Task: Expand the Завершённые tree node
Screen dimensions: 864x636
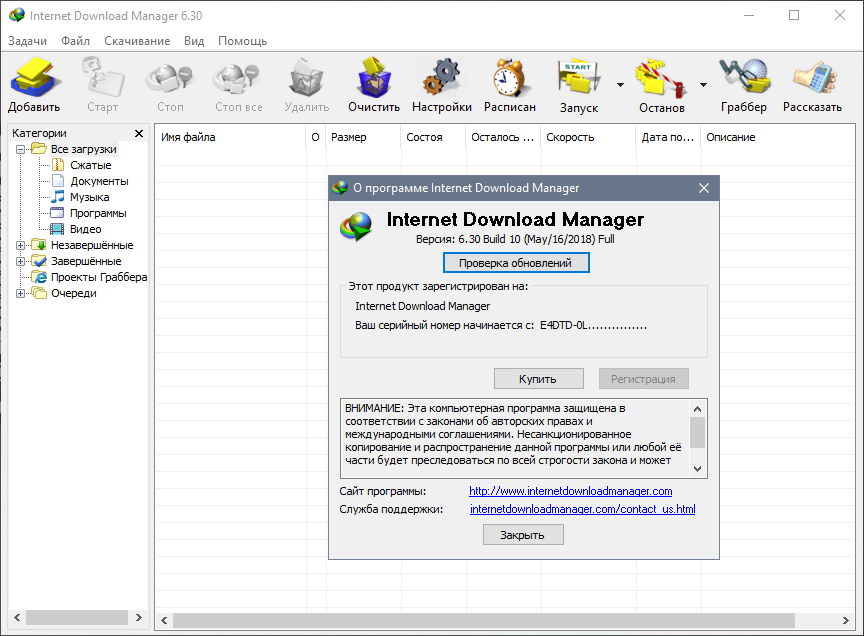Action: click(x=20, y=261)
